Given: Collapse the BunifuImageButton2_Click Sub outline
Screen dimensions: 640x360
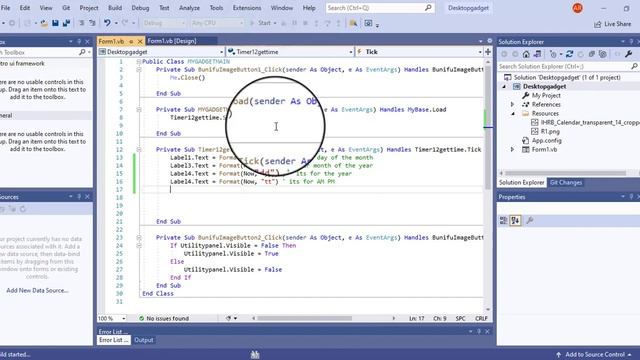Looking at the screenshot, I should 139,238.
